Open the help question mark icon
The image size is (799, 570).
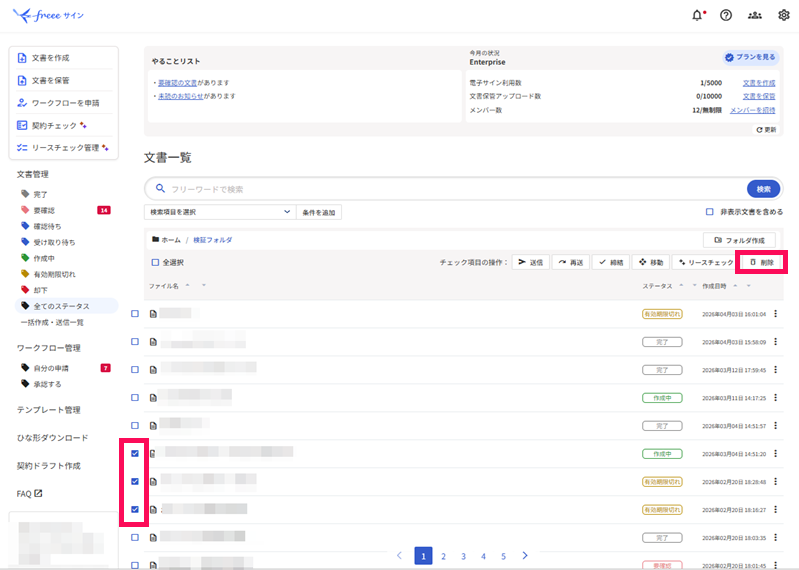pos(726,15)
